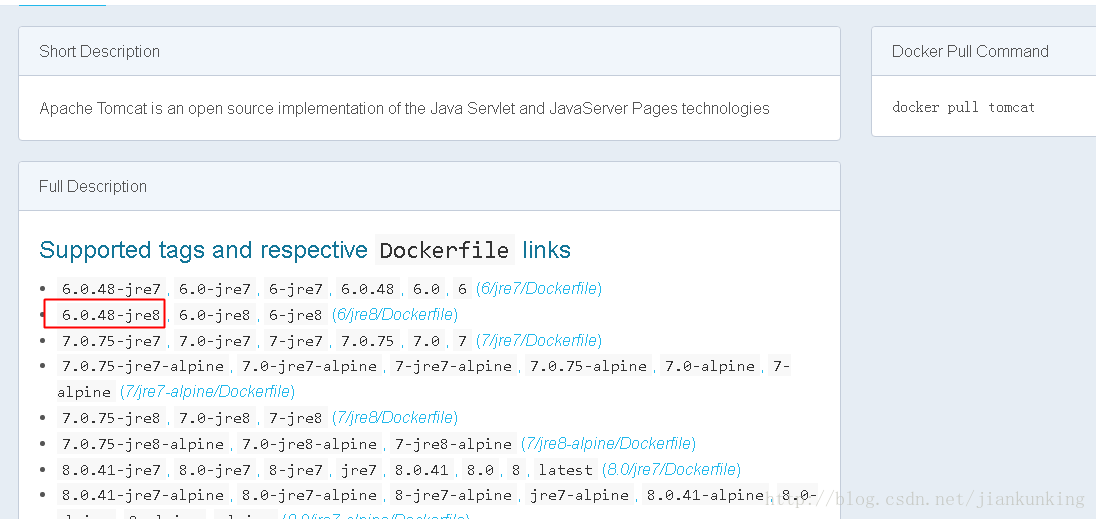The width and height of the screenshot is (1096, 519).
Task: Click the 8.0.41-alpine tag
Action: click(705, 495)
